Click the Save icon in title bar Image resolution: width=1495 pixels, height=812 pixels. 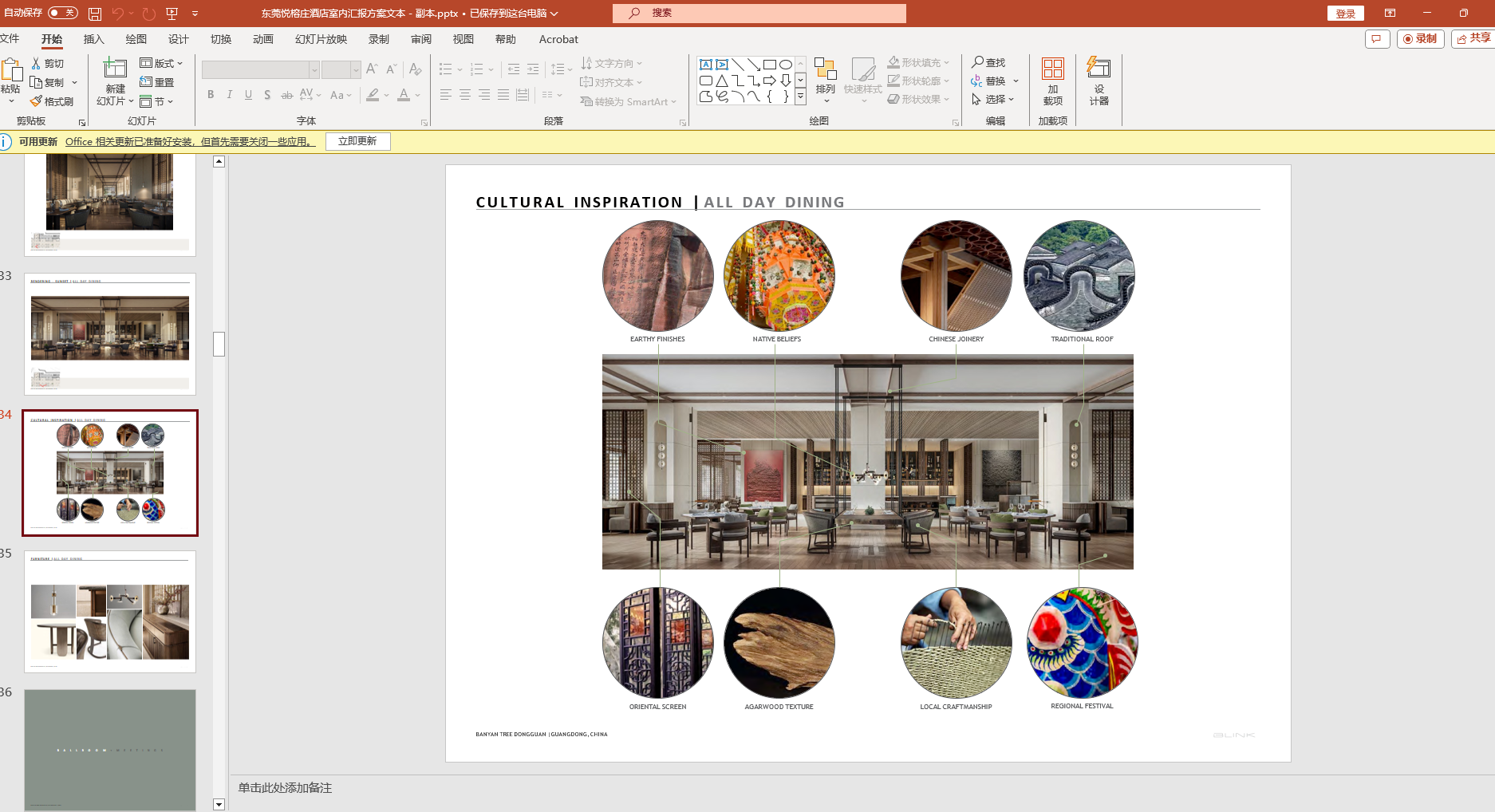[x=95, y=14]
